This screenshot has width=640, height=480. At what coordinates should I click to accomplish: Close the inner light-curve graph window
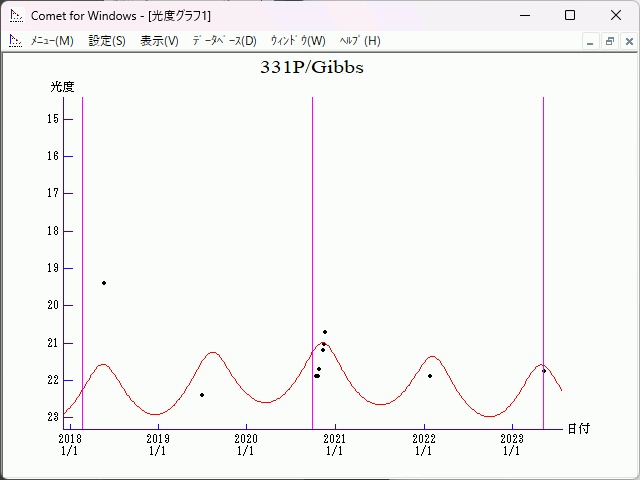point(628,41)
